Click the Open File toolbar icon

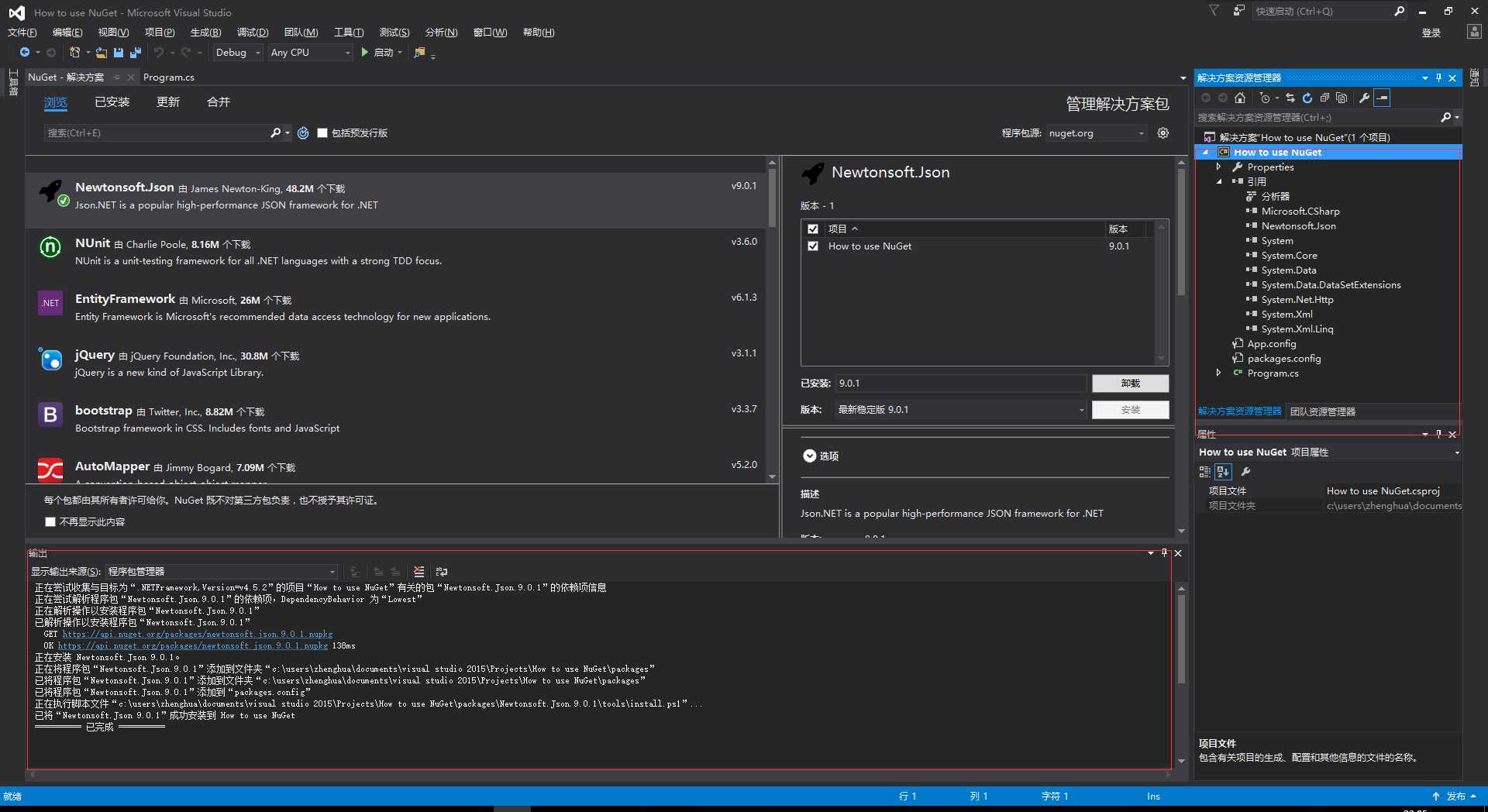click(102, 52)
